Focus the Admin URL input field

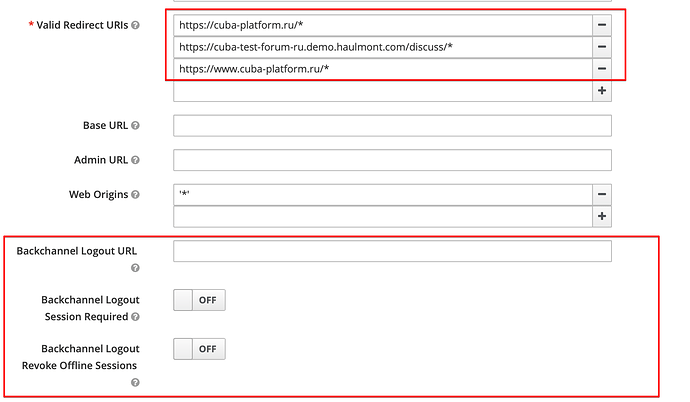(x=393, y=160)
